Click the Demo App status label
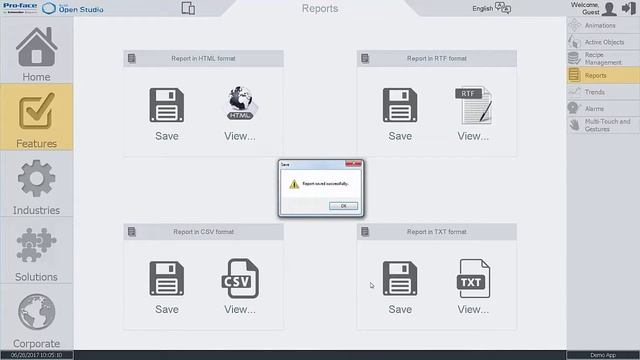 coord(603,355)
